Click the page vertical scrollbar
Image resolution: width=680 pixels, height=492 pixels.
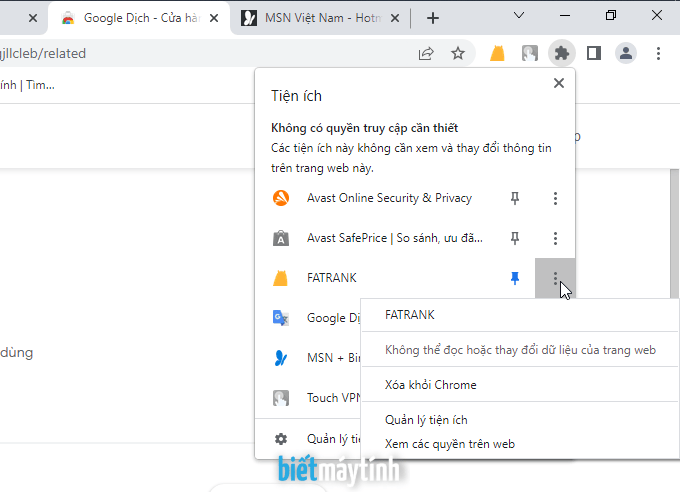[674, 233]
